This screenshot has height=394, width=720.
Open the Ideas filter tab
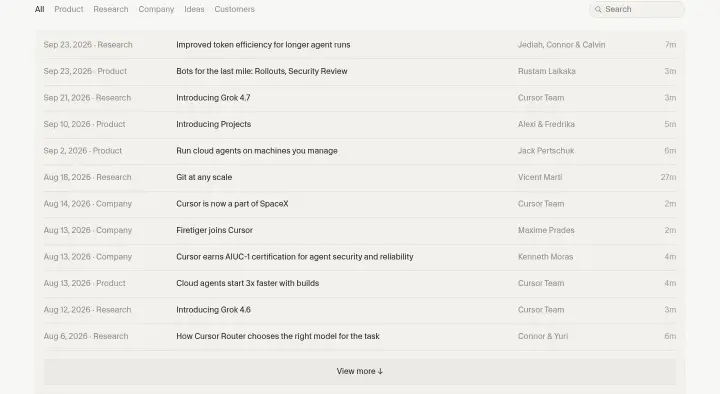[194, 9]
